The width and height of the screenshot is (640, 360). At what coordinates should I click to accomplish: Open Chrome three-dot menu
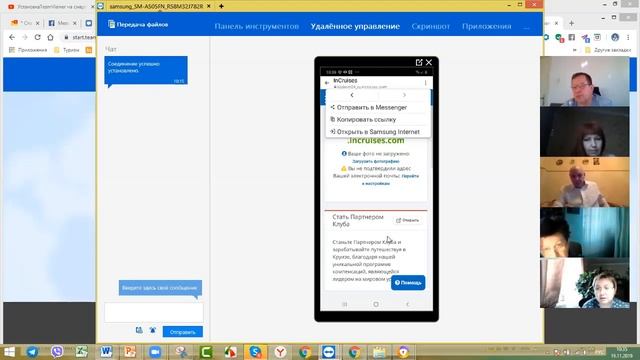point(629,37)
